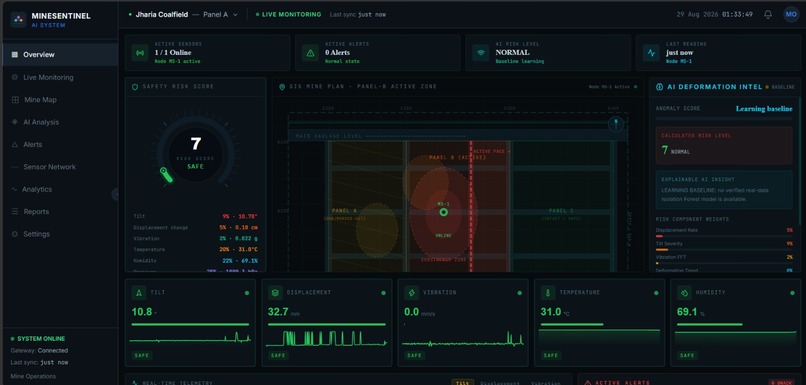Image resolution: width=806 pixels, height=385 pixels.
Task: Click the Safety Risk Score shield icon
Action: (x=135, y=87)
